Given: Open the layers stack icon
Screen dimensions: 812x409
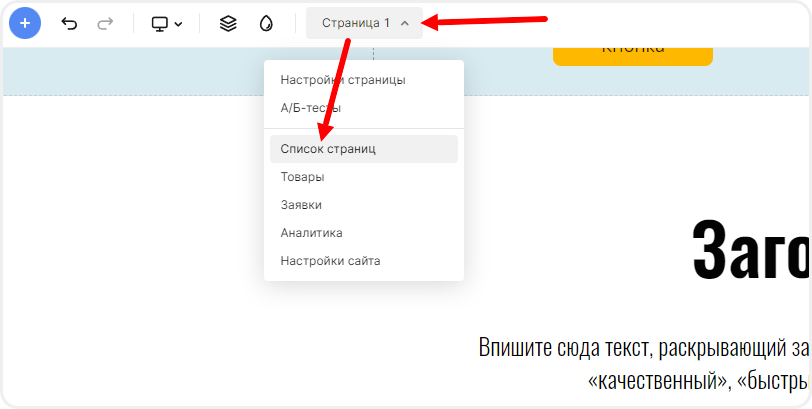Looking at the screenshot, I should (x=228, y=23).
